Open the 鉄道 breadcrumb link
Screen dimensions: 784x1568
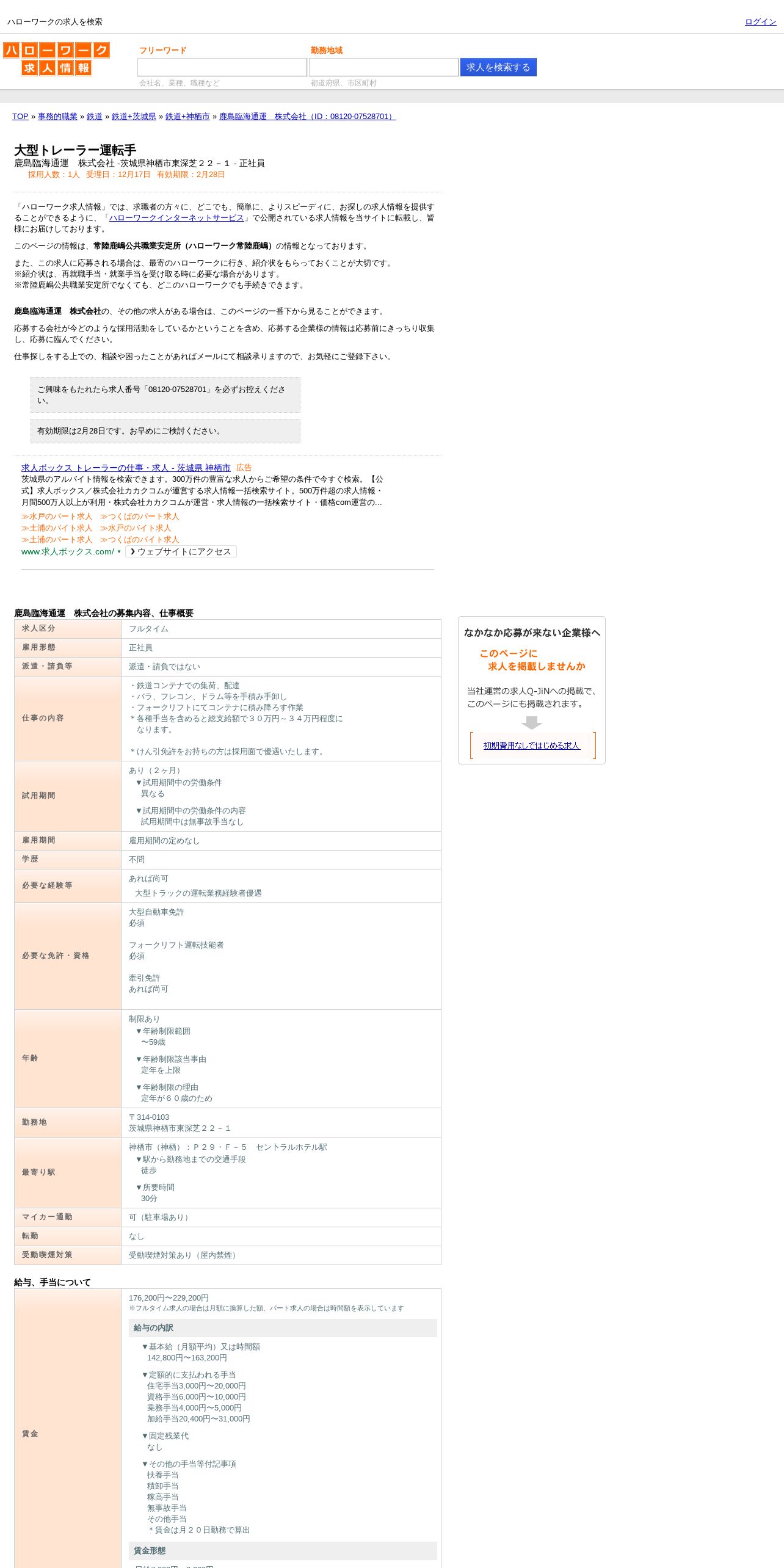(95, 117)
